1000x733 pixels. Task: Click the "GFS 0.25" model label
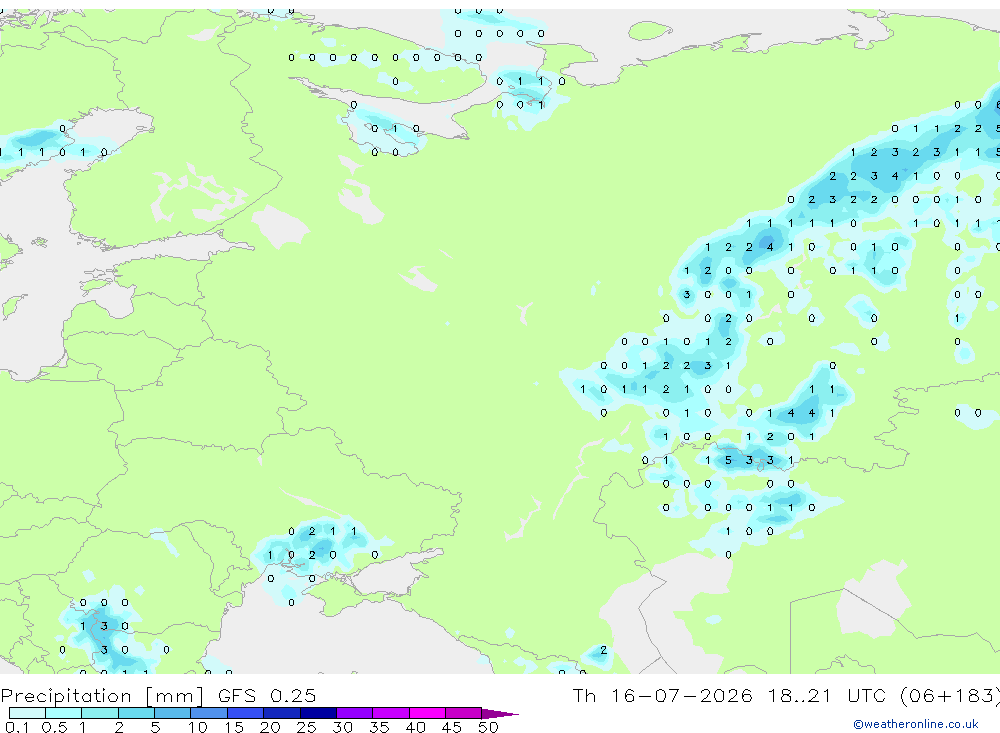coord(267,695)
